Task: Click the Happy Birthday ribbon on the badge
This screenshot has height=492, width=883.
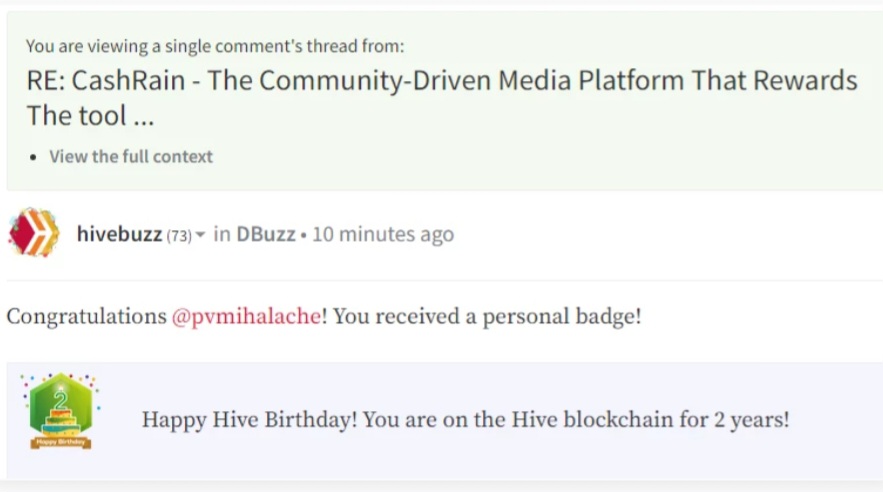Action: (x=61, y=442)
